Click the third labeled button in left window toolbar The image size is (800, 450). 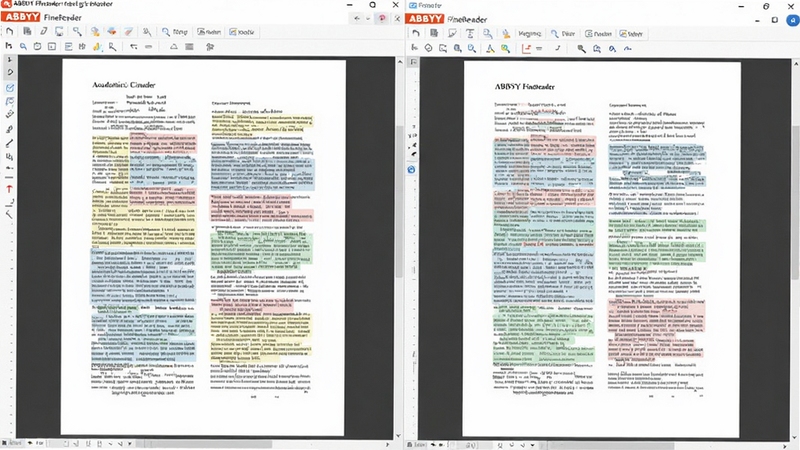(241, 32)
